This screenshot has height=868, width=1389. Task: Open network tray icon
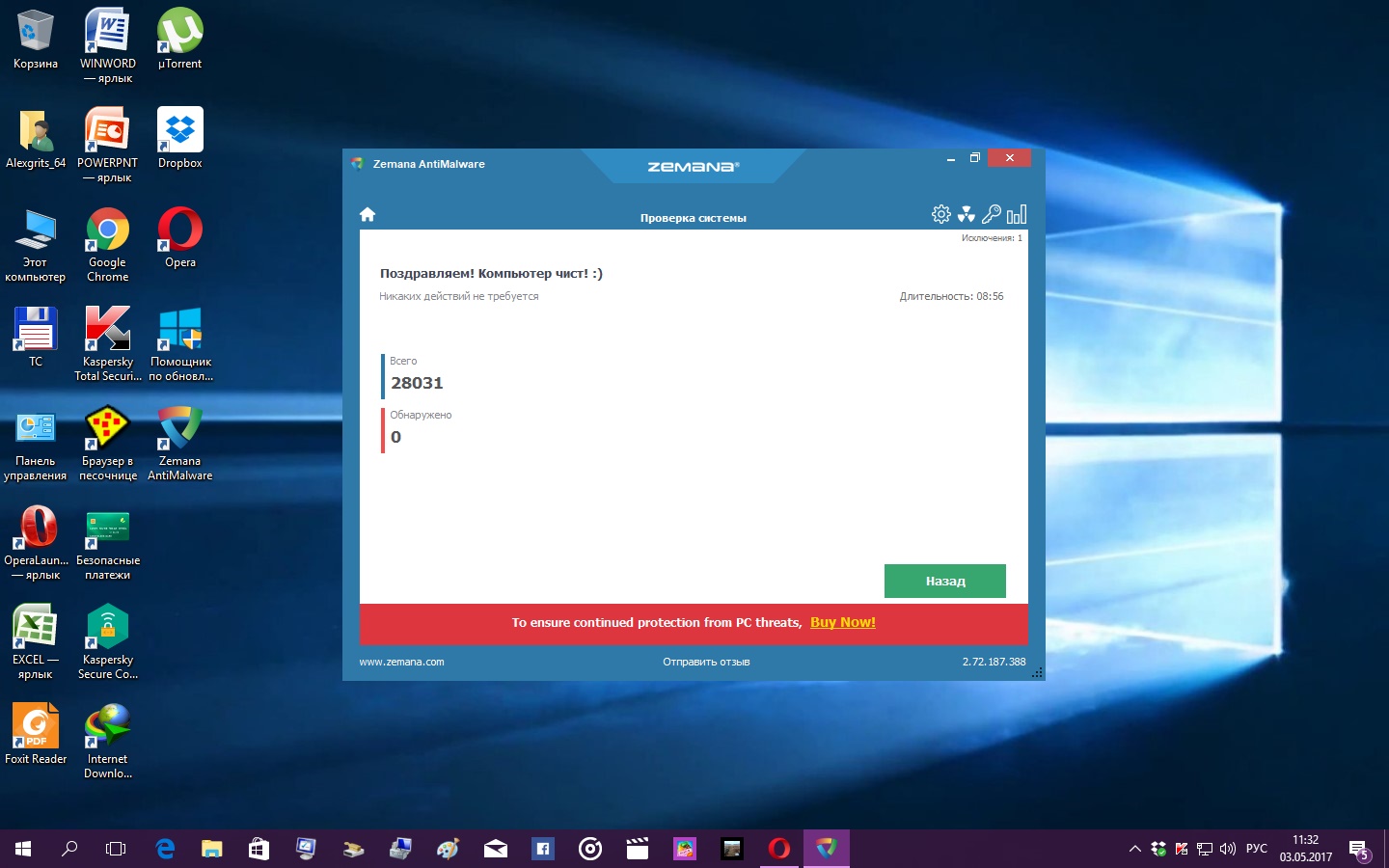[1205, 849]
